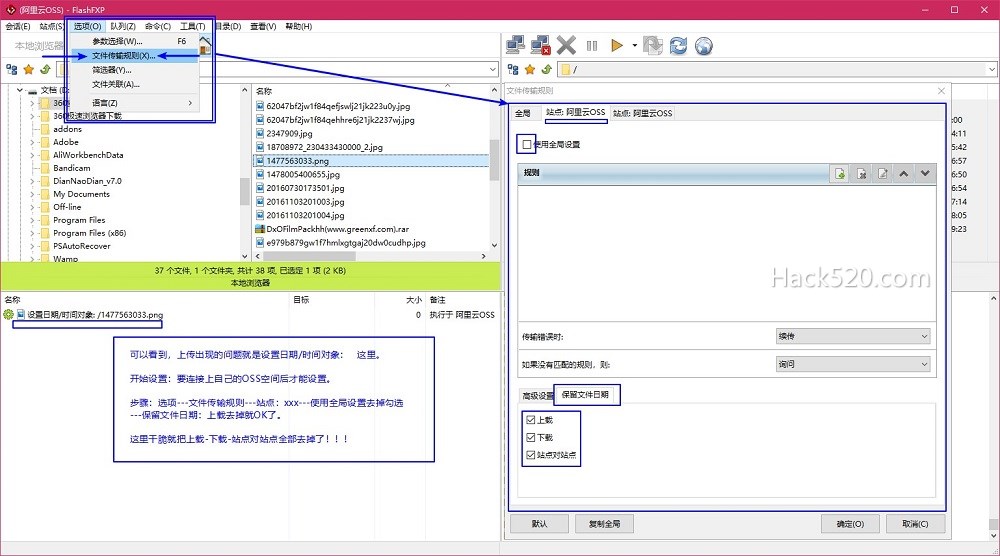1000x556 pixels.
Task: Collapse the 文档 drive node
Action: tap(20, 91)
